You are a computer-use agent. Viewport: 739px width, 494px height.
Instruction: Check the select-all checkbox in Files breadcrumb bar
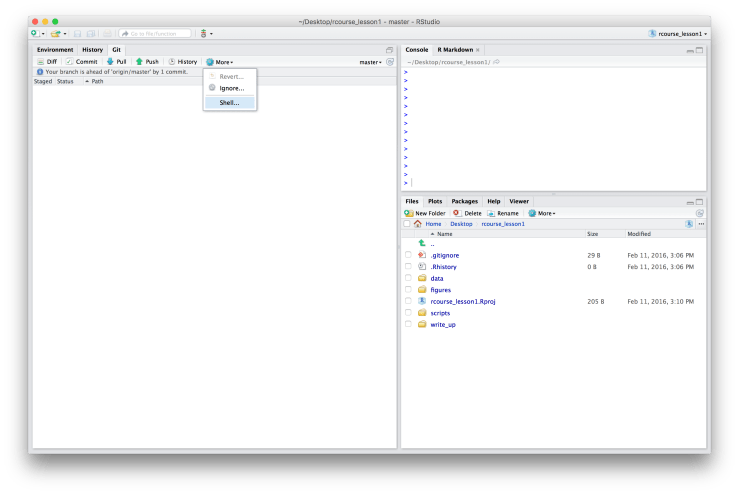[407, 224]
